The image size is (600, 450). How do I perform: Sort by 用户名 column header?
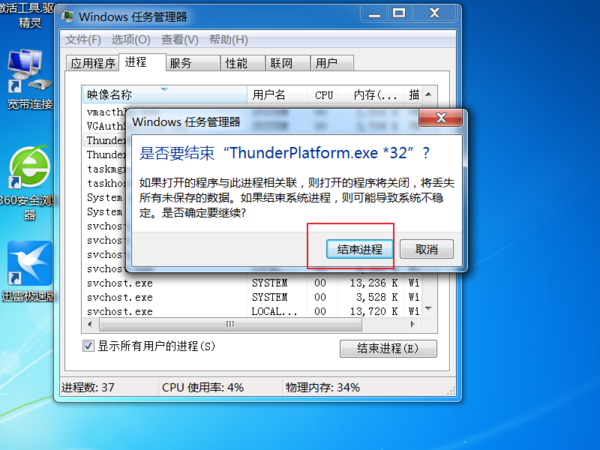coord(277,95)
